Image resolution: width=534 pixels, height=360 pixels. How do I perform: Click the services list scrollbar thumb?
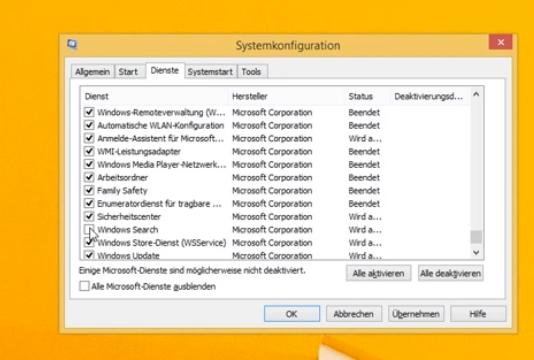click(x=476, y=237)
